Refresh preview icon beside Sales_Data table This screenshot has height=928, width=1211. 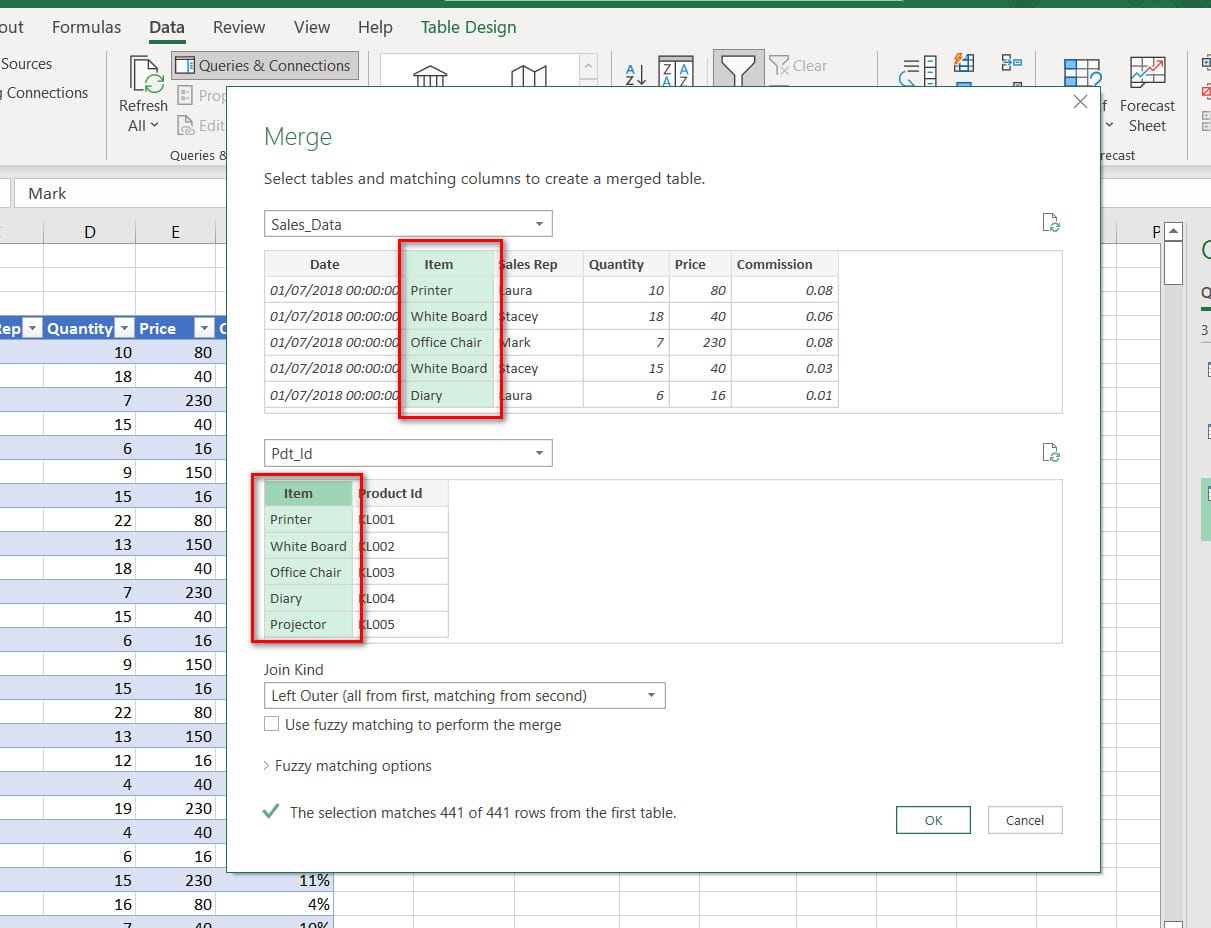1051,223
